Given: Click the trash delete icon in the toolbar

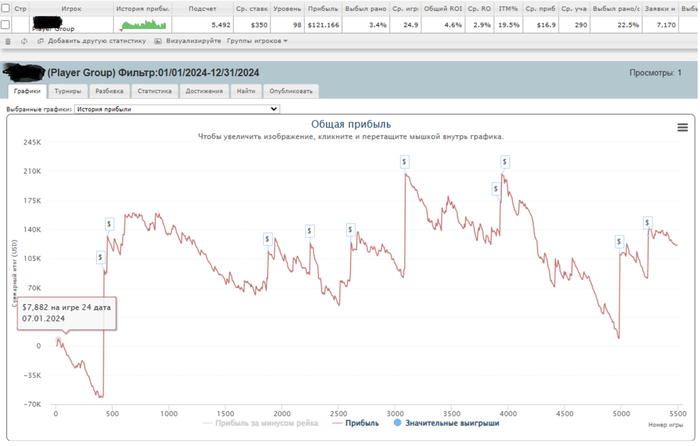Looking at the screenshot, I should coord(8,41).
